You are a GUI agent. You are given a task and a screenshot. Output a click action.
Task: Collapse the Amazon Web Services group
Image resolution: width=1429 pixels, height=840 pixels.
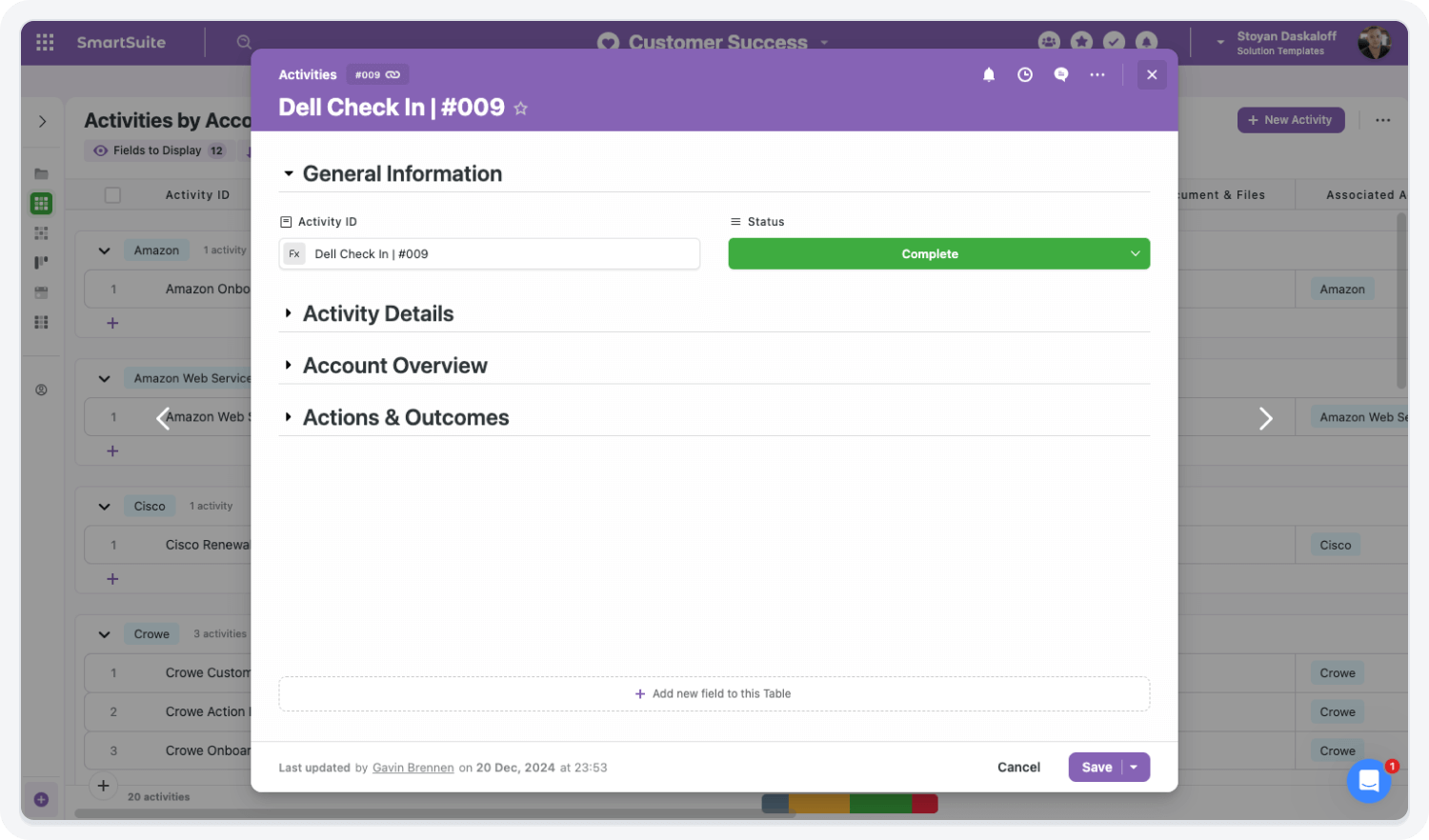coord(104,378)
